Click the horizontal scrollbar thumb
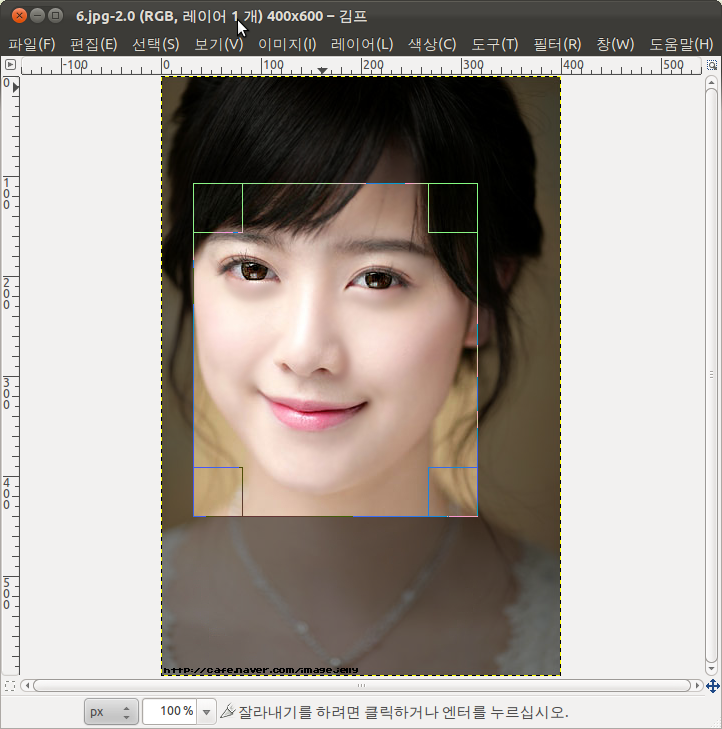 (362, 685)
